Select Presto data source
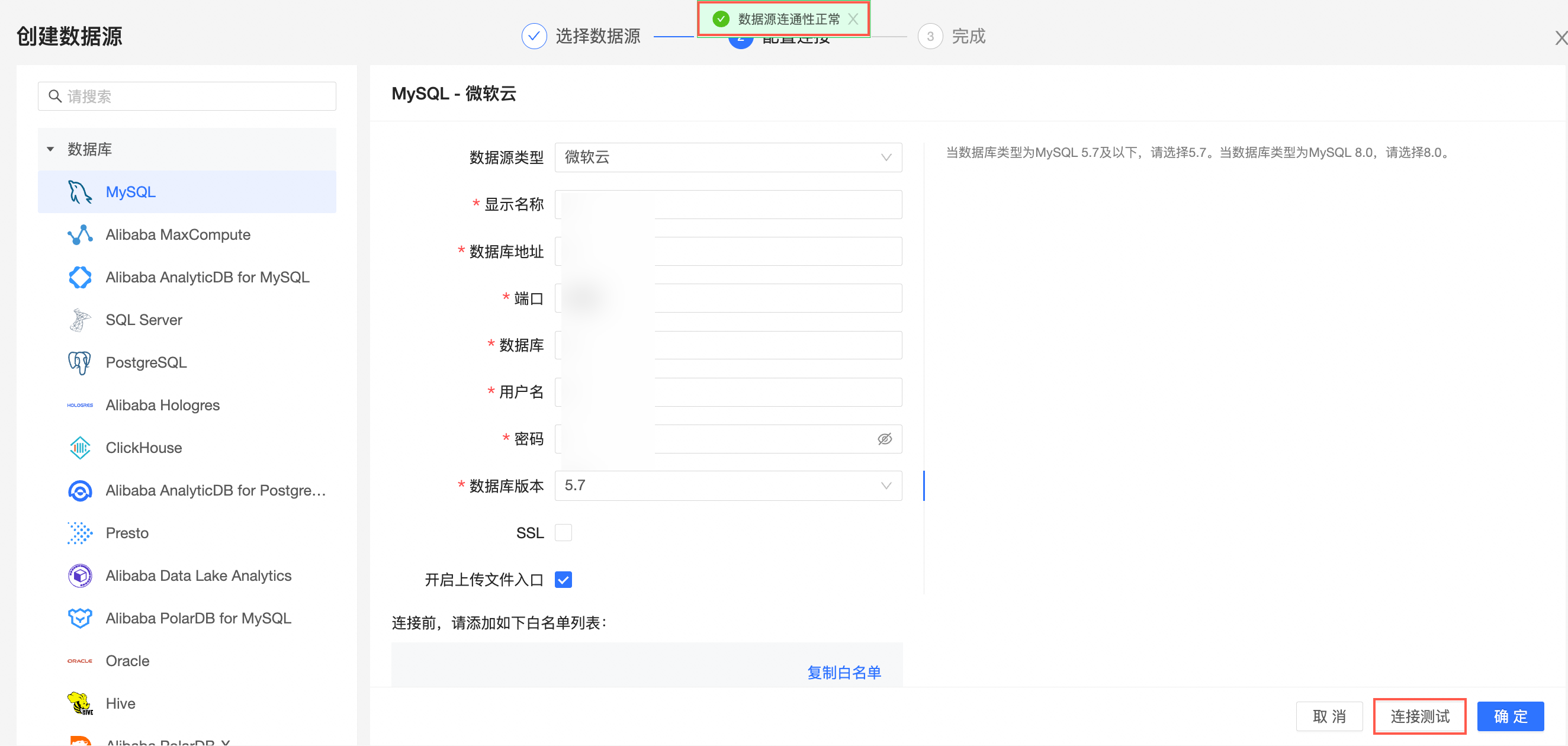Screen dimensions: 1568x746 point(187,533)
